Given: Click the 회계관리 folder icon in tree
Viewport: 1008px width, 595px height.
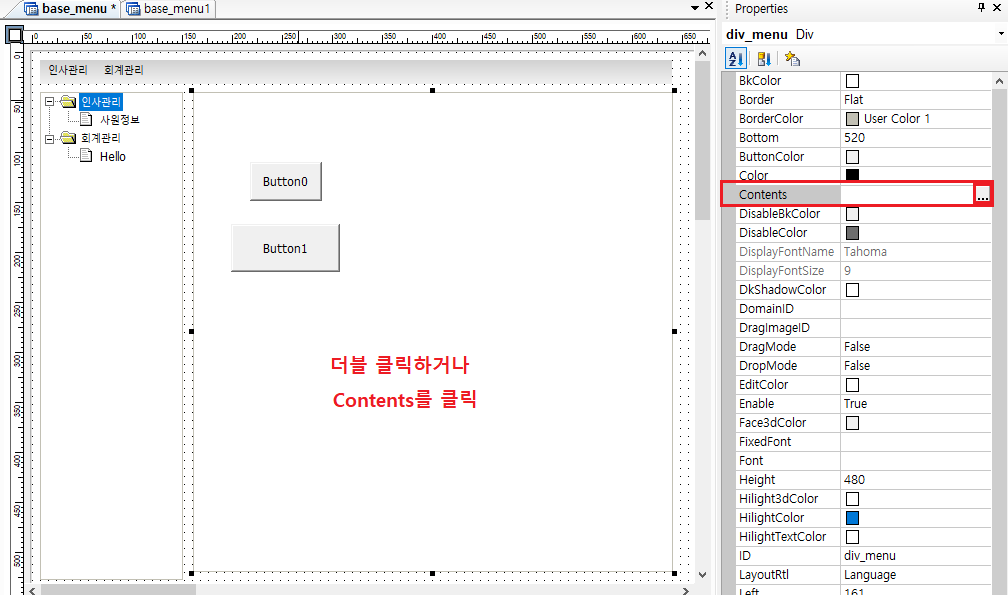Looking at the screenshot, I should (x=68, y=138).
